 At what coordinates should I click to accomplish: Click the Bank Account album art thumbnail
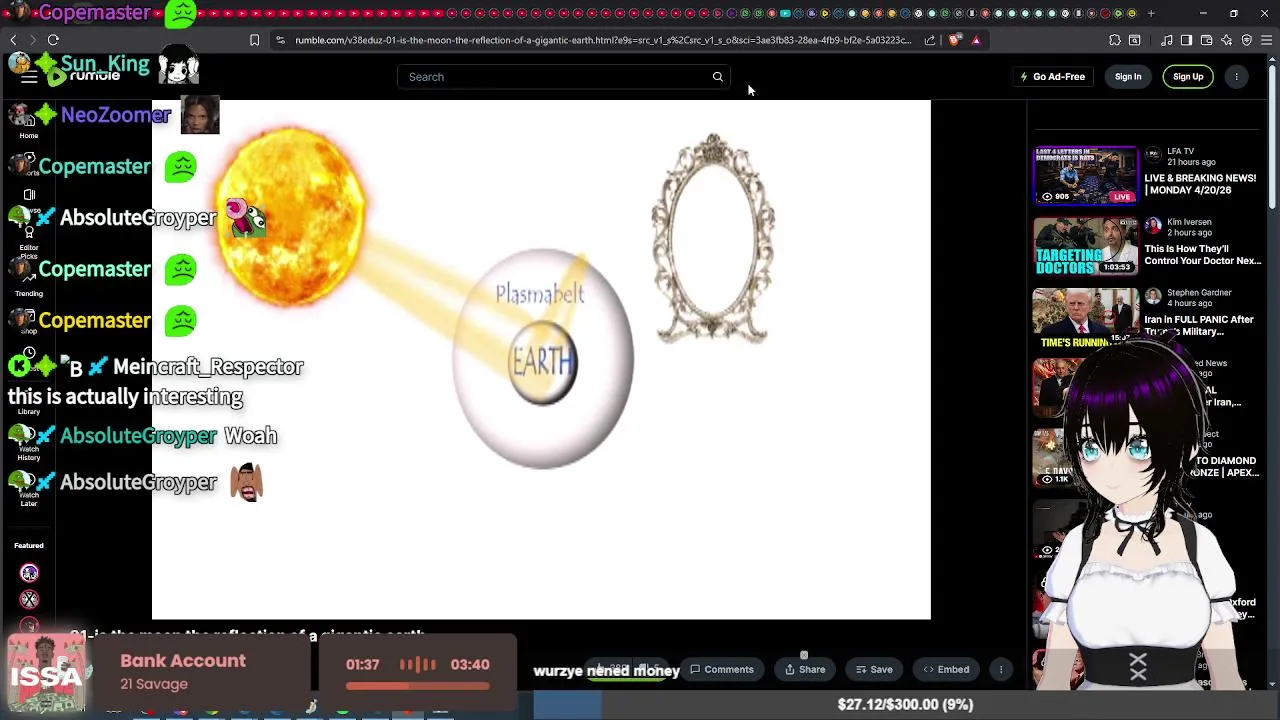(46, 674)
